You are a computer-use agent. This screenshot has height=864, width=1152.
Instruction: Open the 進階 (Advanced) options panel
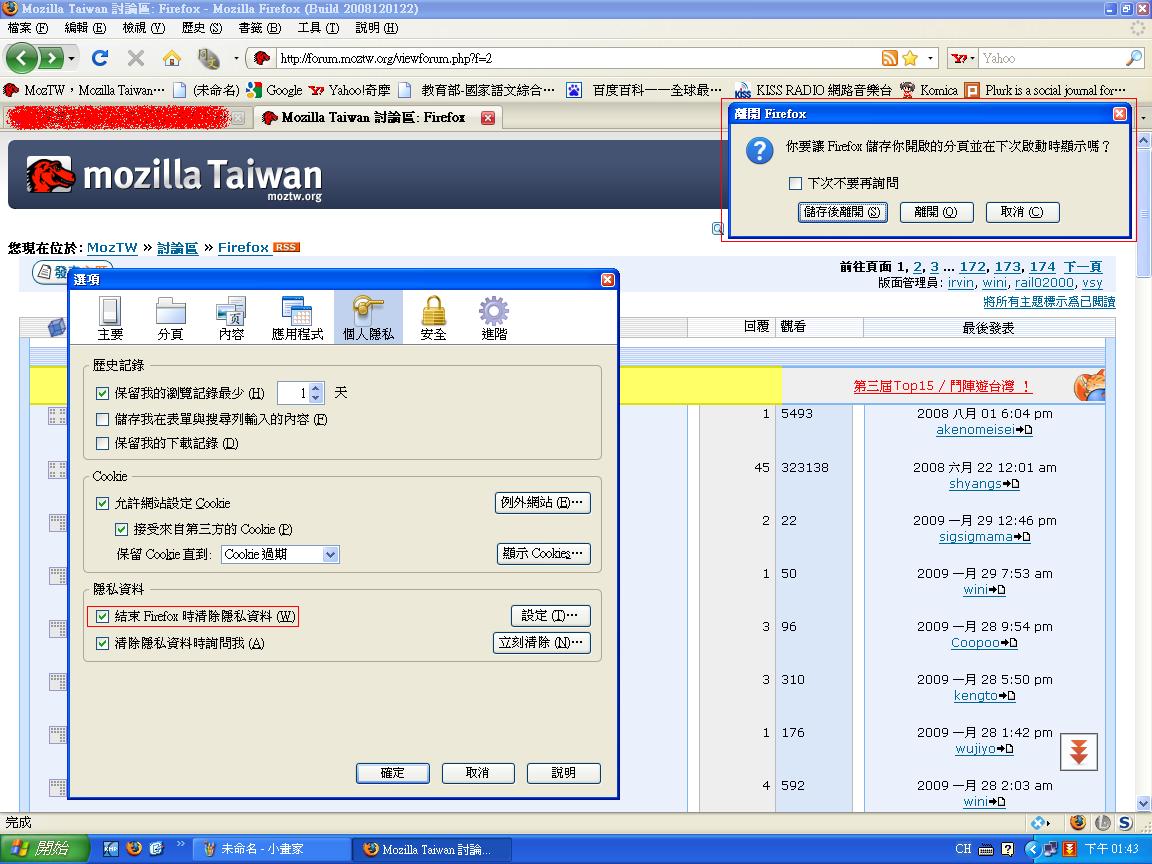point(494,319)
